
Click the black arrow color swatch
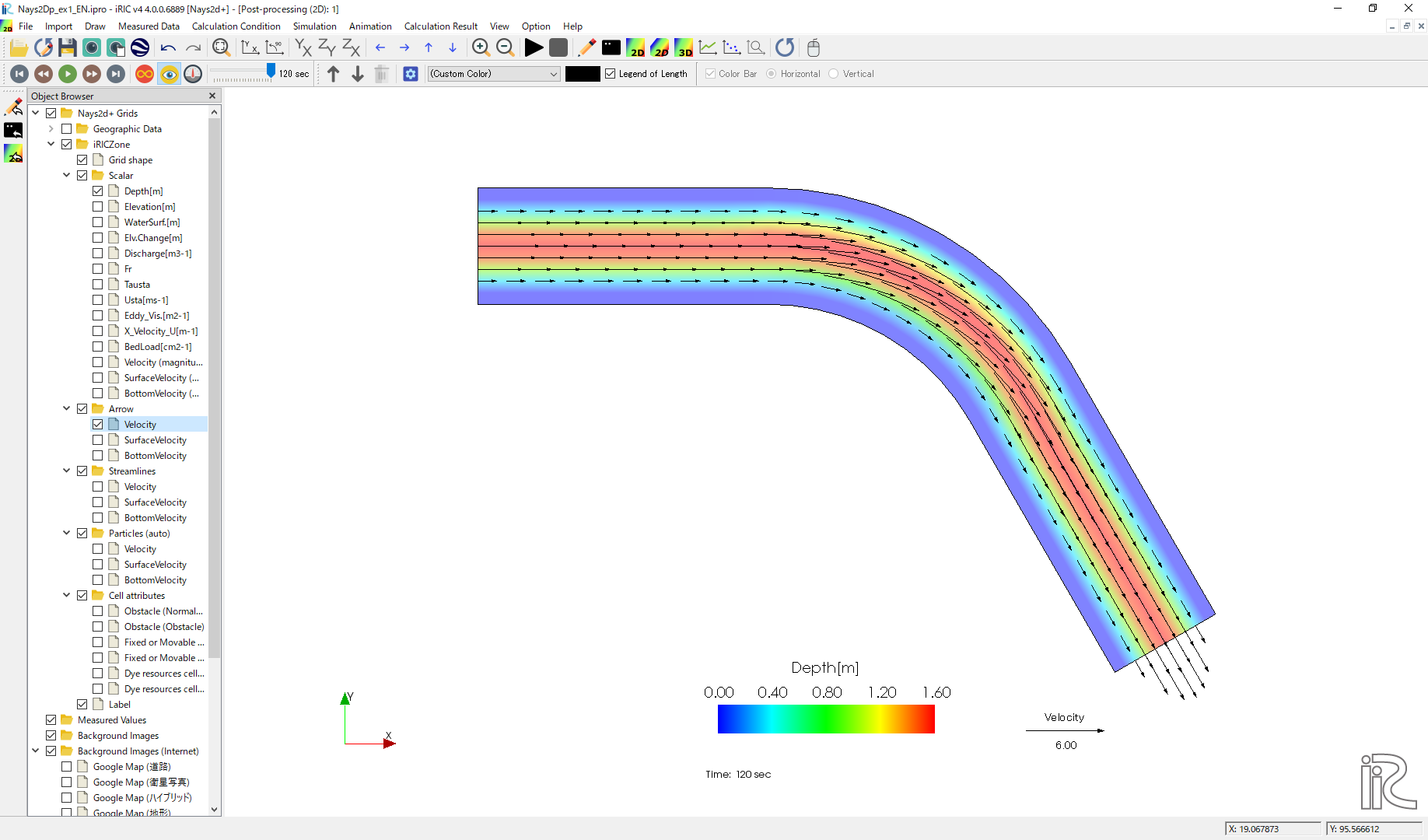pos(583,74)
